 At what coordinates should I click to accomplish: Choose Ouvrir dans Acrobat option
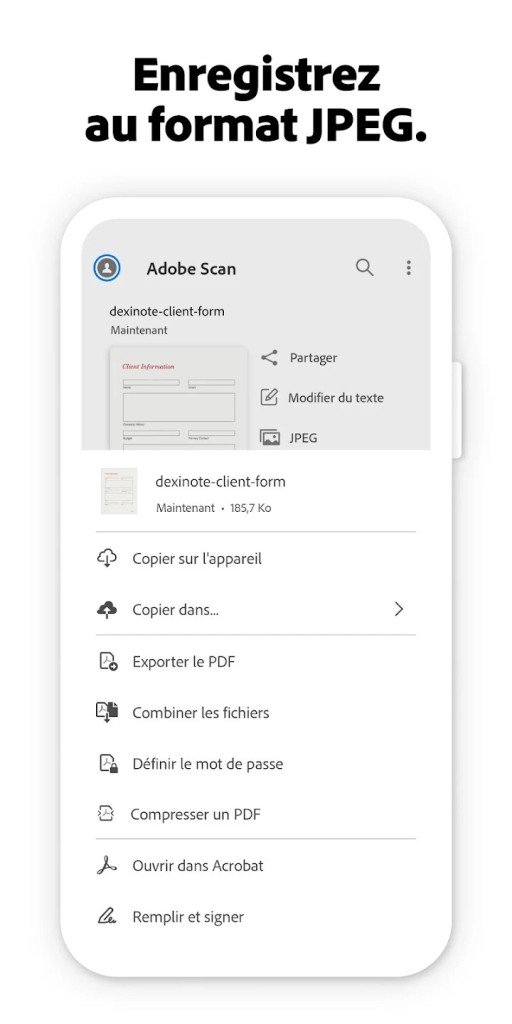click(x=256, y=865)
